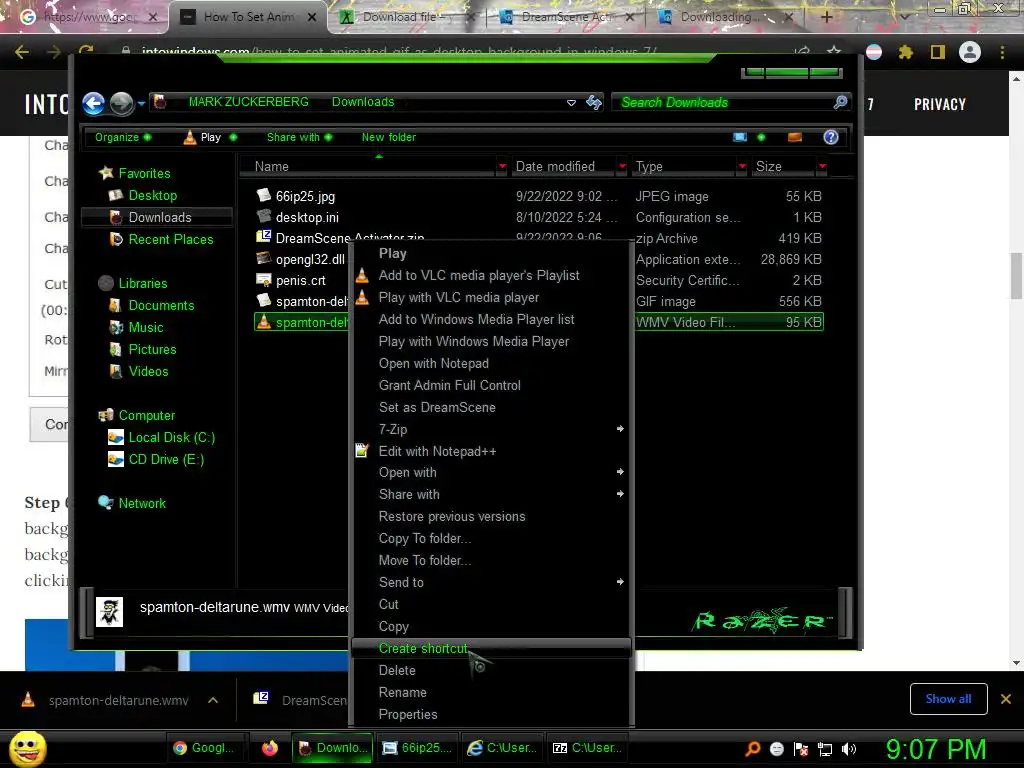Open Share with toolbar menu

[299, 137]
